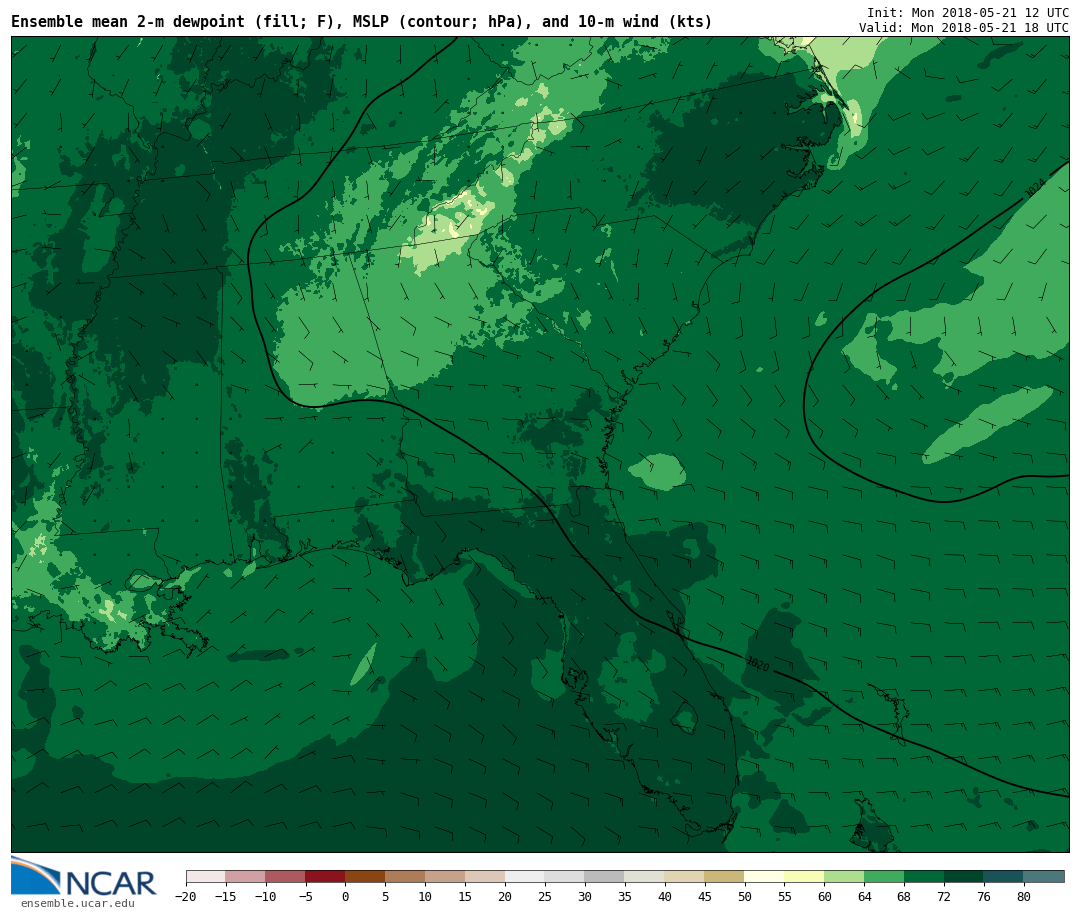
Task: Pick the brown swatch between 0 and 5
Action: [365, 876]
